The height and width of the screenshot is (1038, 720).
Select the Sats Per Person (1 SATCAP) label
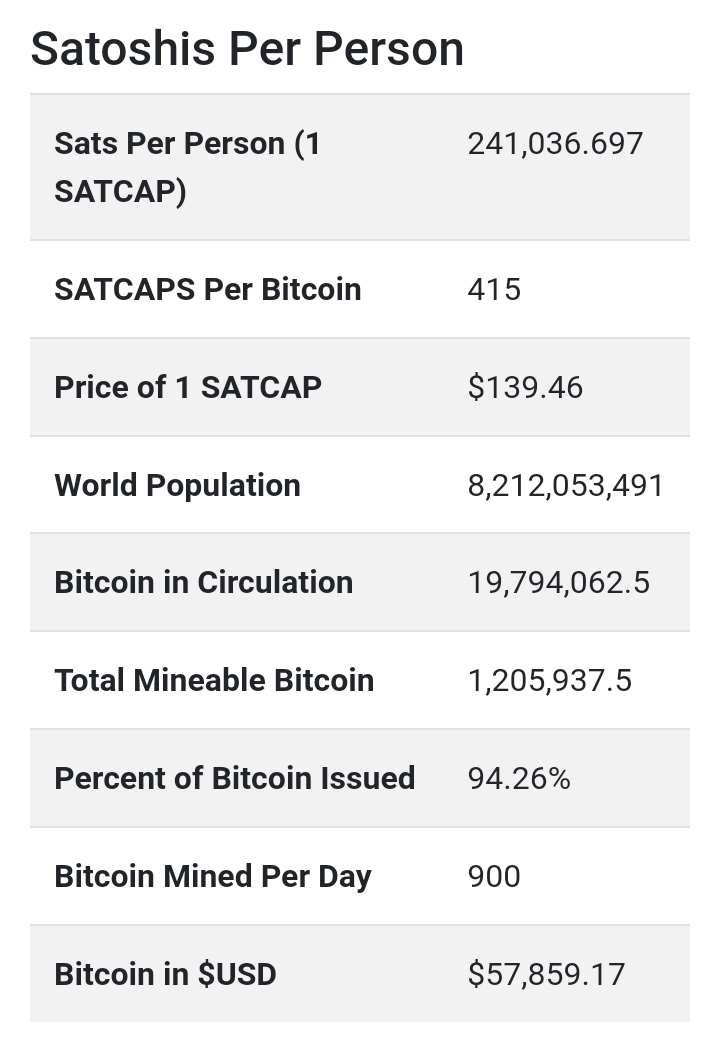(187, 167)
